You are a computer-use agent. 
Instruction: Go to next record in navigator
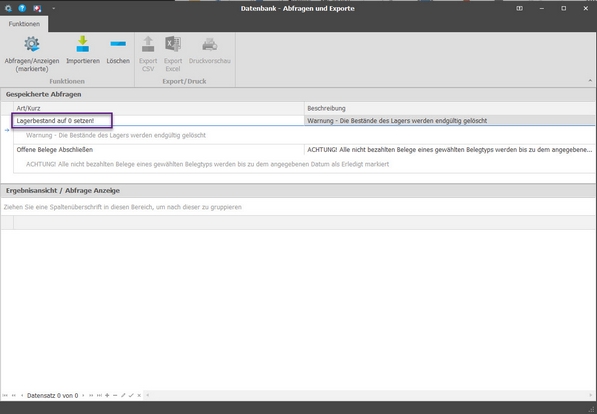(83, 395)
